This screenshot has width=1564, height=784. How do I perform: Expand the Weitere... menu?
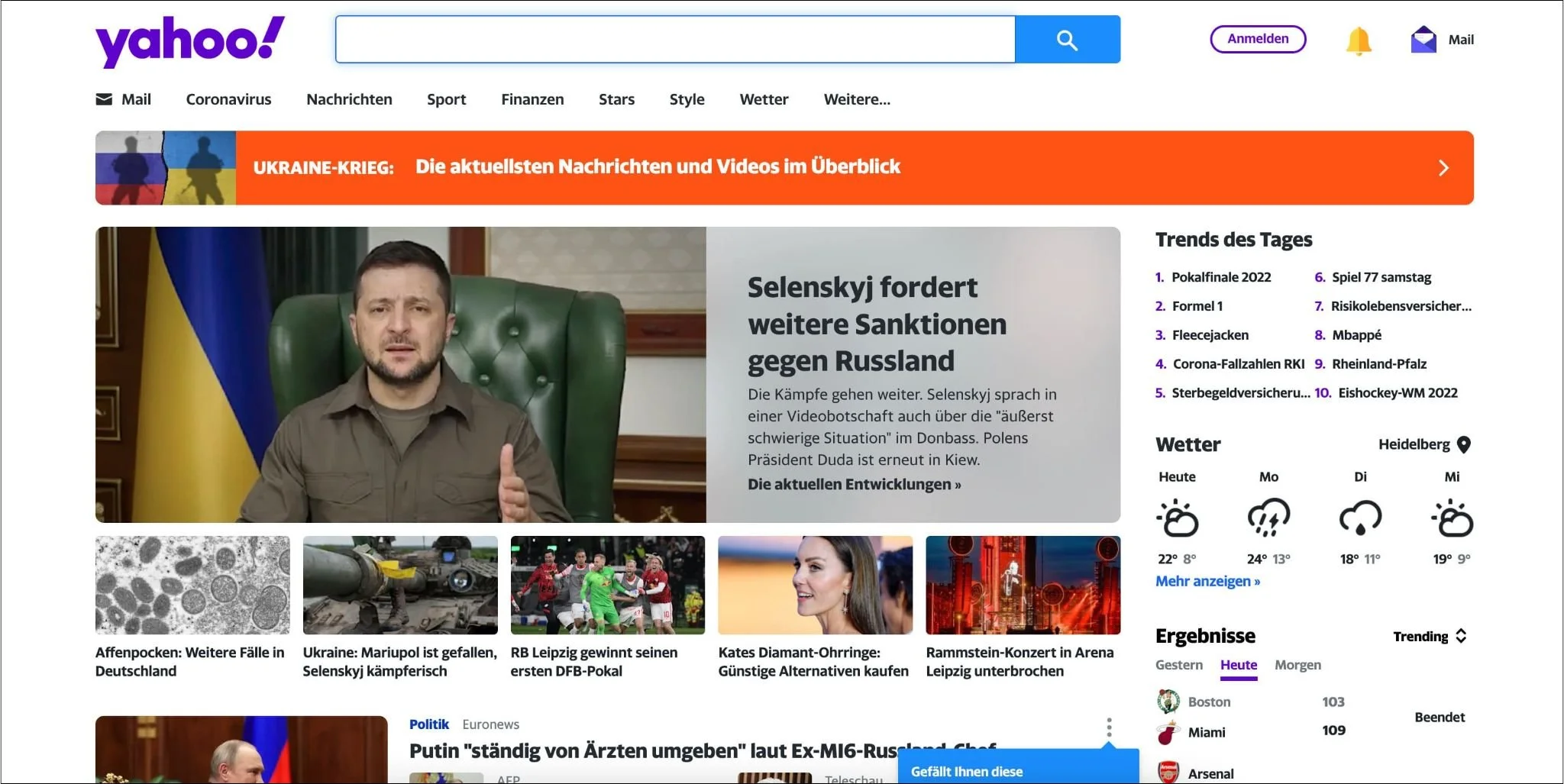pyautogui.click(x=857, y=99)
